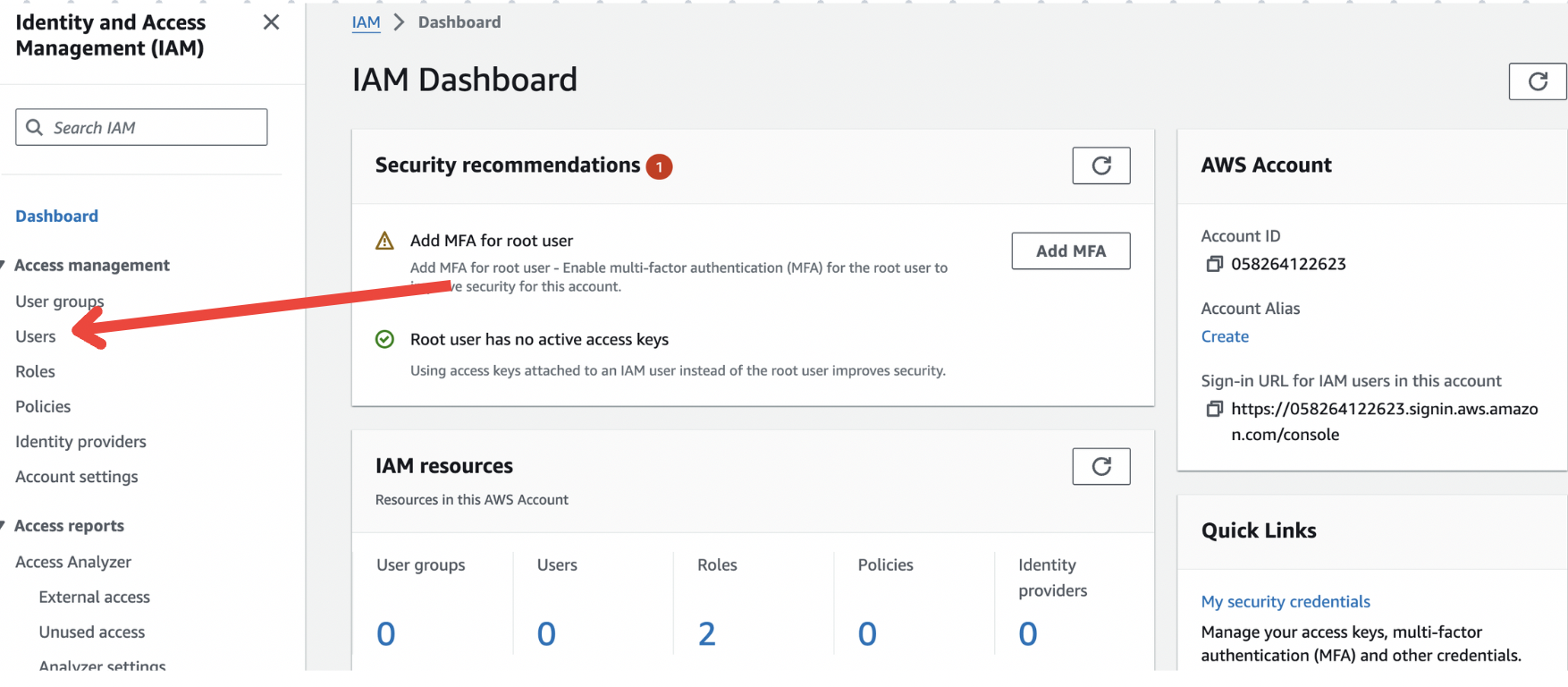Open the User groups count of 0
Viewport: 1568px width, 687px height.
pyautogui.click(x=385, y=633)
